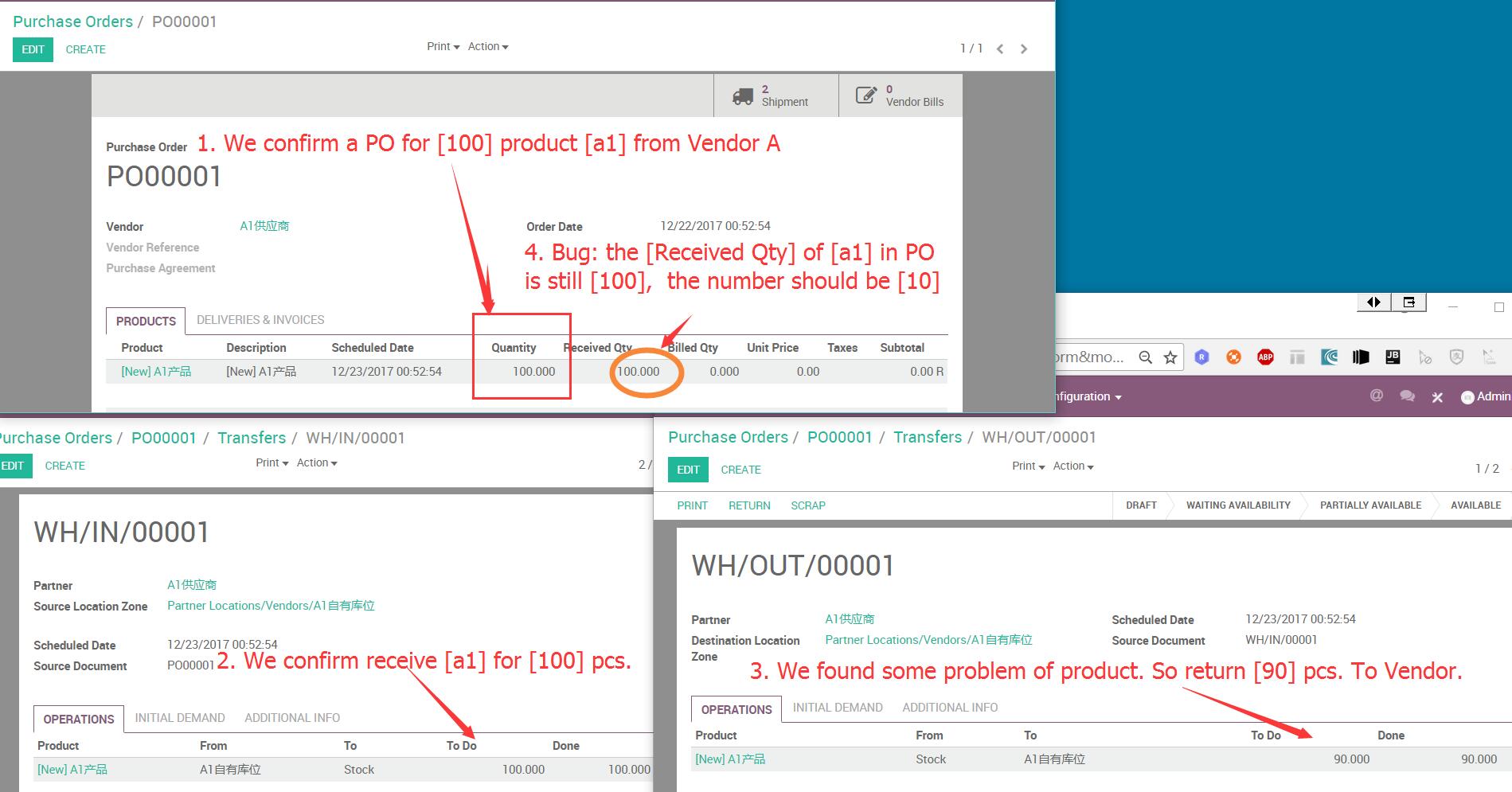Open the Configuration menu dropdown
The image size is (1512, 792).
(1088, 396)
